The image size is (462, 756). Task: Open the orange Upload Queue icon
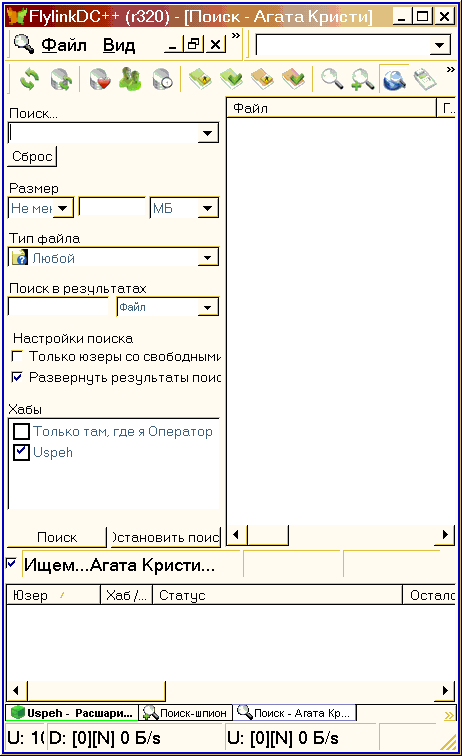click(x=262, y=79)
